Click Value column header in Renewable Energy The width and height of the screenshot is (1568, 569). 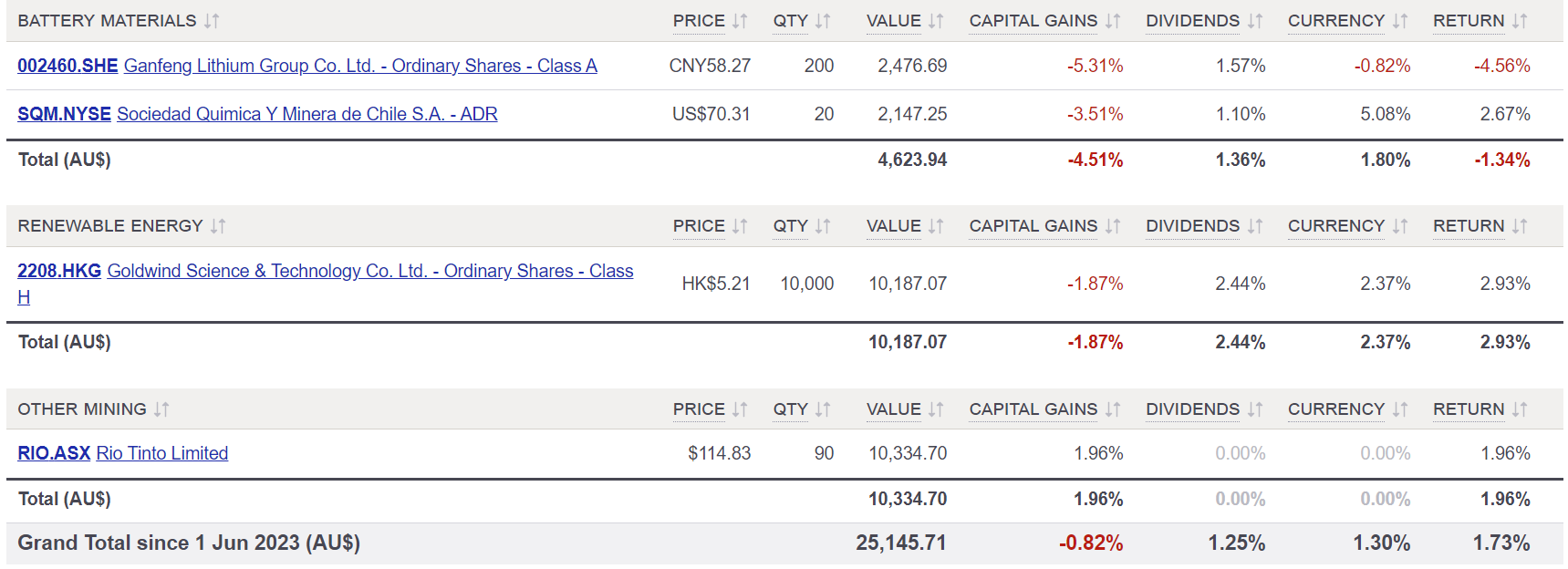tap(893, 226)
